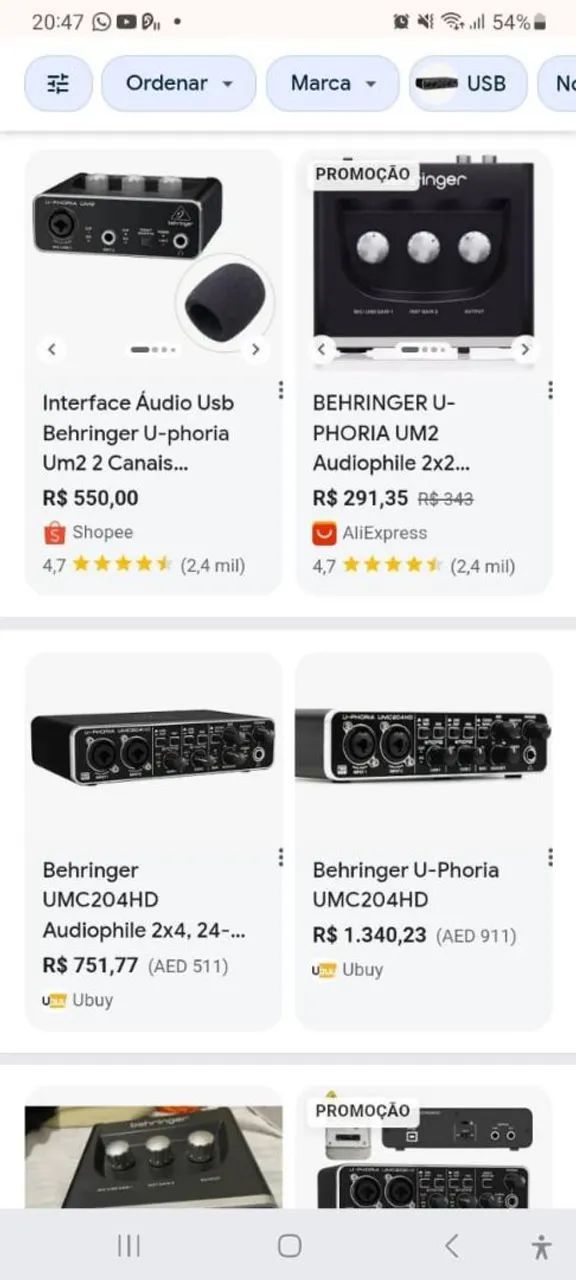Tap the recent apps button
This screenshot has width=576, height=1280.
128,1245
